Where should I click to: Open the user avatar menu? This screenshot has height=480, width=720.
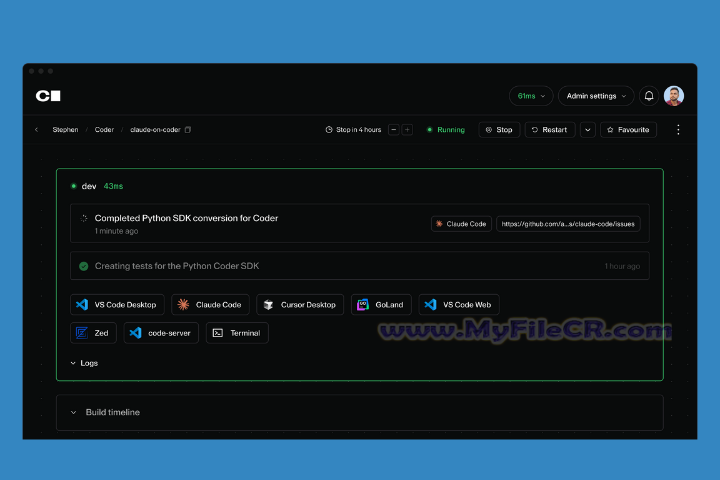pos(674,96)
